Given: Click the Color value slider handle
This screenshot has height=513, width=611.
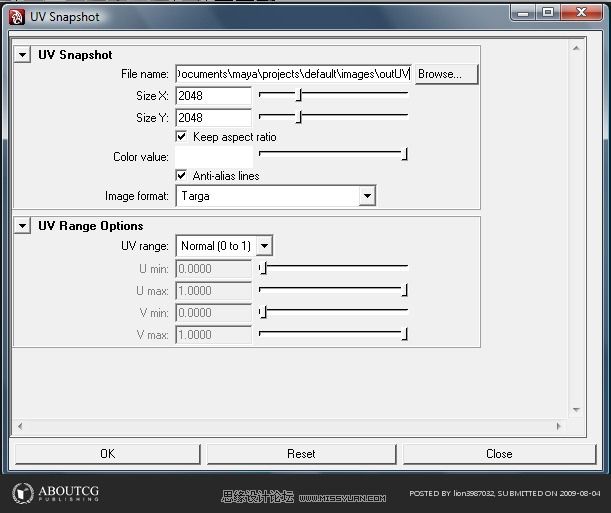Looking at the screenshot, I should 405,154.
